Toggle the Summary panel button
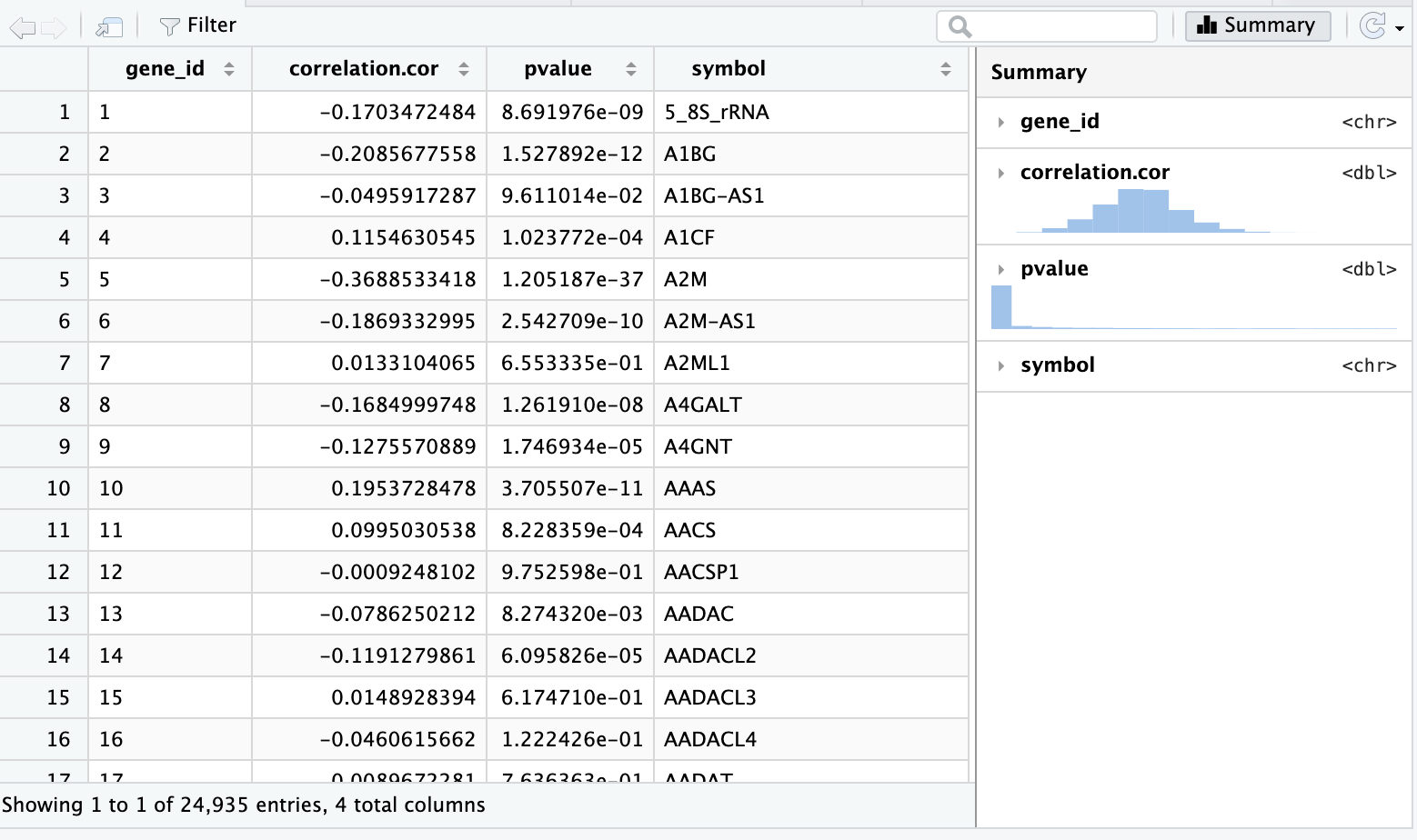 [1257, 25]
